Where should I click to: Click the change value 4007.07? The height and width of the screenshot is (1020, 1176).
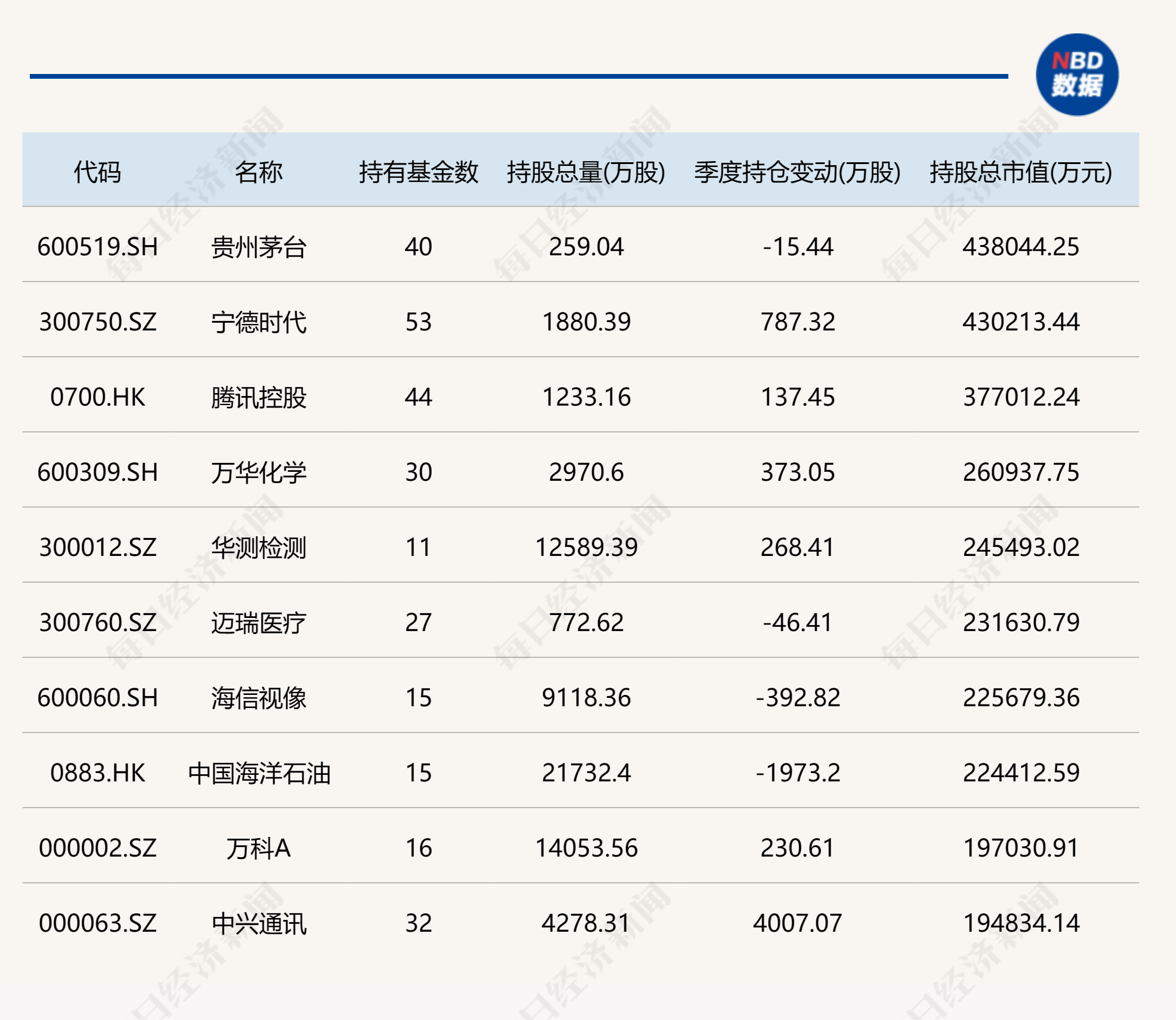(798, 923)
